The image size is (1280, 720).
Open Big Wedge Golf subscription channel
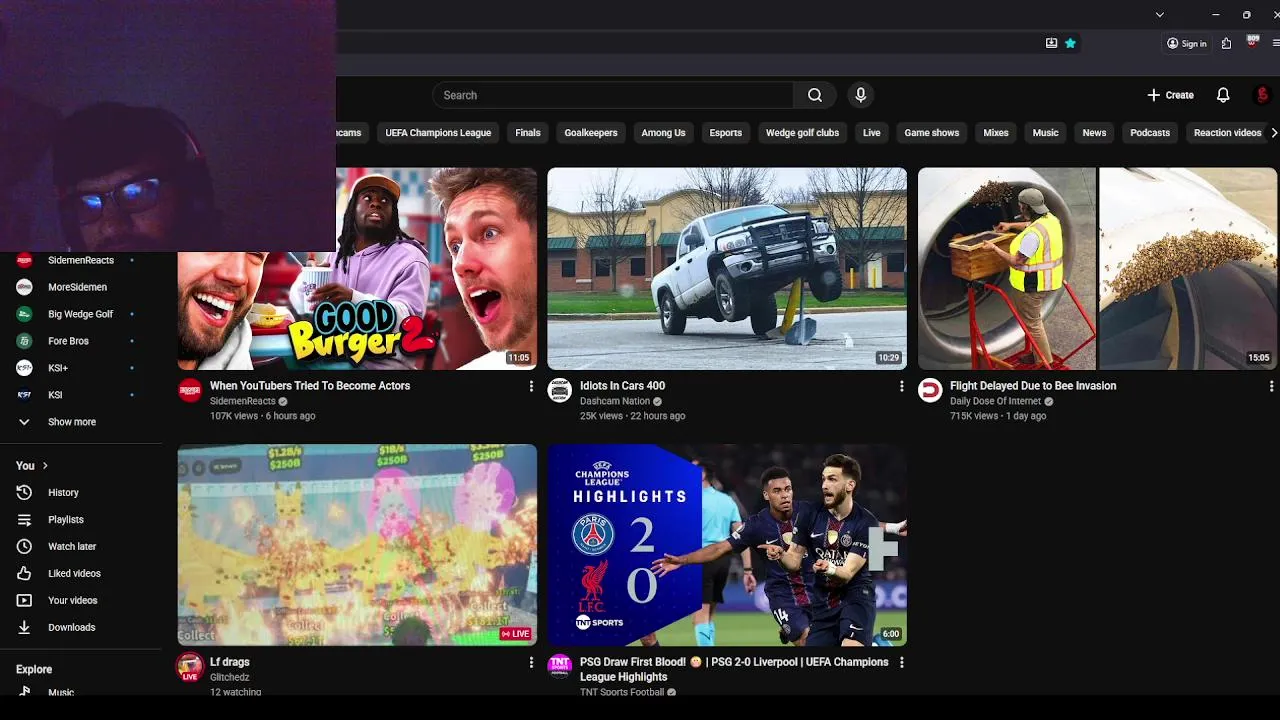pyautogui.click(x=82, y=314)
